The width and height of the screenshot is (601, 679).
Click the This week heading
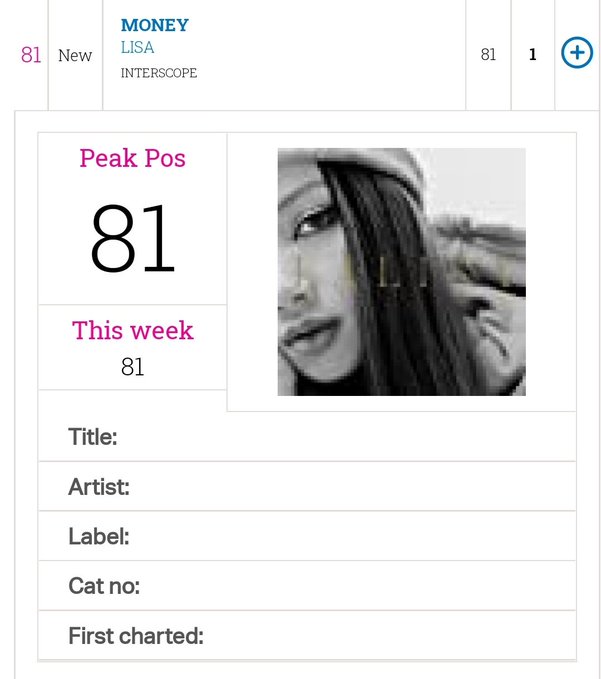click(x=132, y=330)
